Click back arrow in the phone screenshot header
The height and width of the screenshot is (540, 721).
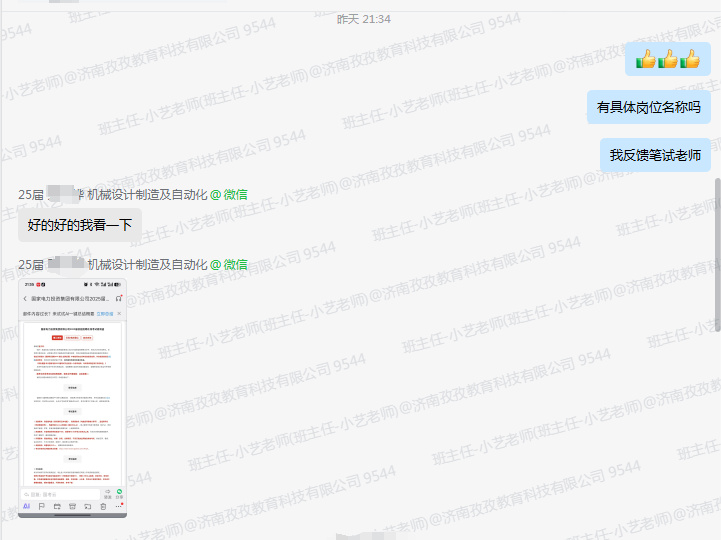pos(25,299)
